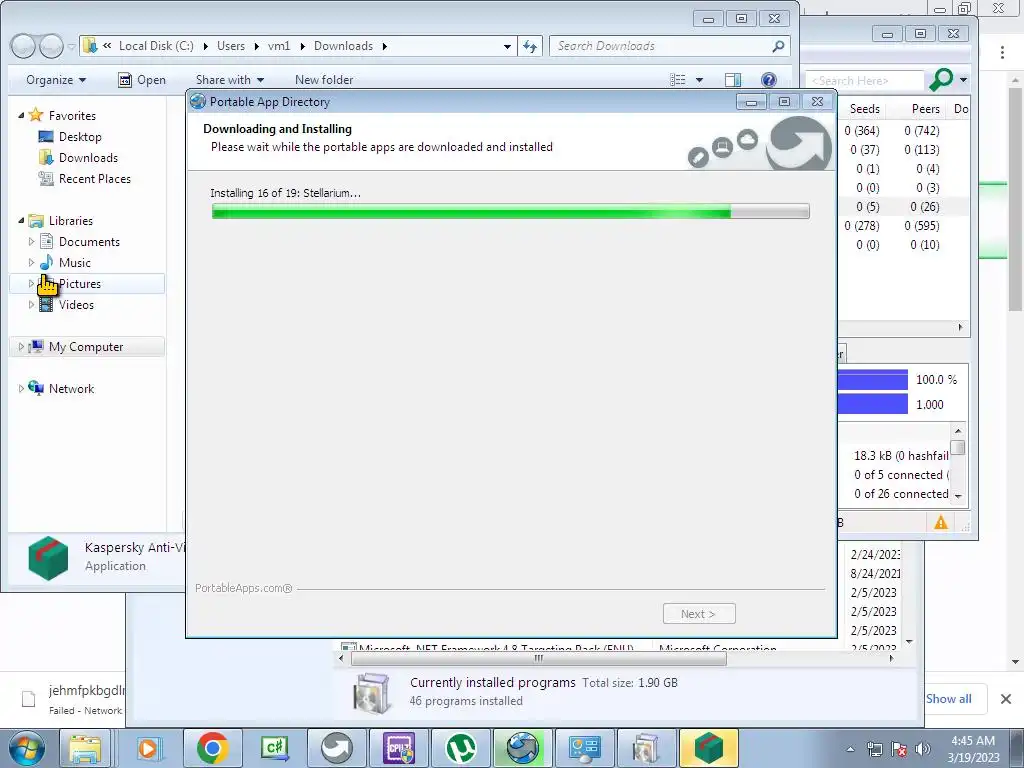Image resolution: width=1024 pixels, height=768 pixels.
Task: Expand the Videos library
Action: click(x=31, y=304)
